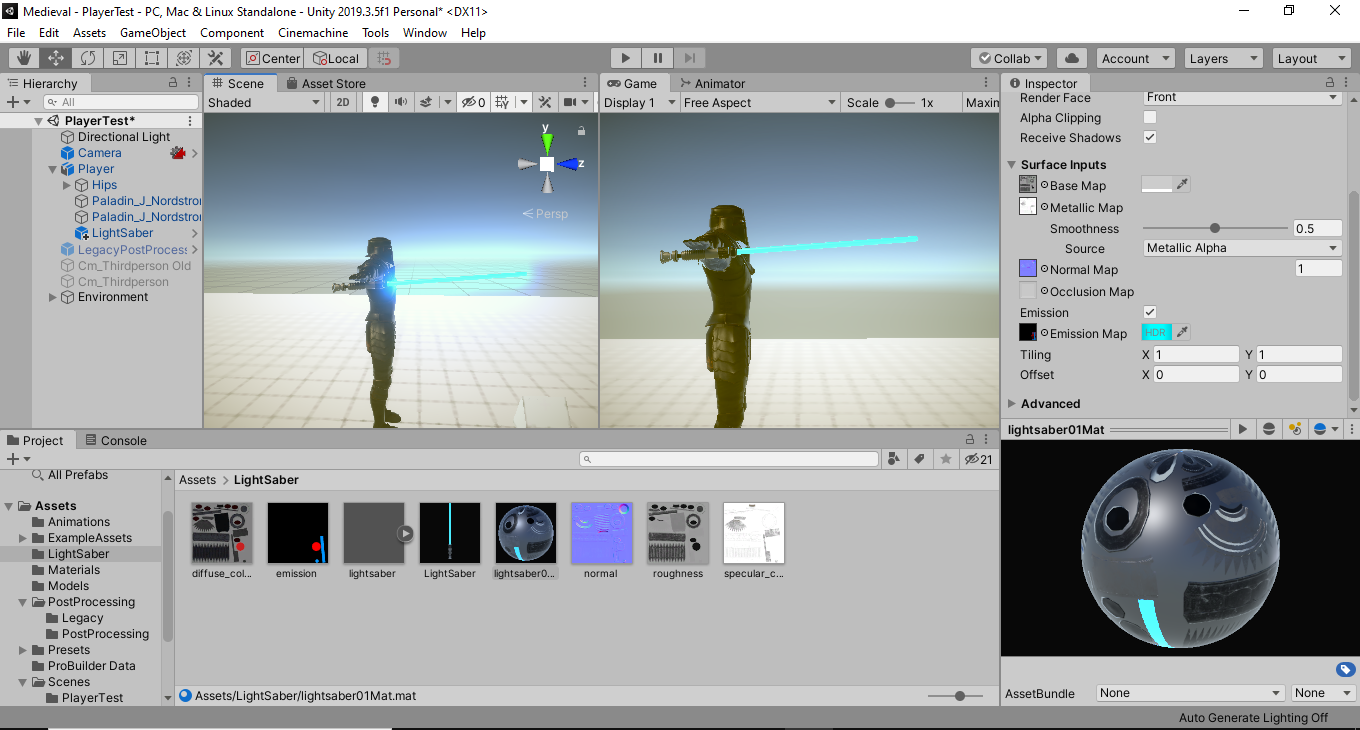The width and height of the screenshot is (1360, 730).
Task: Toggle hidden packages visibility showing 21
Action: pos(978,459)
